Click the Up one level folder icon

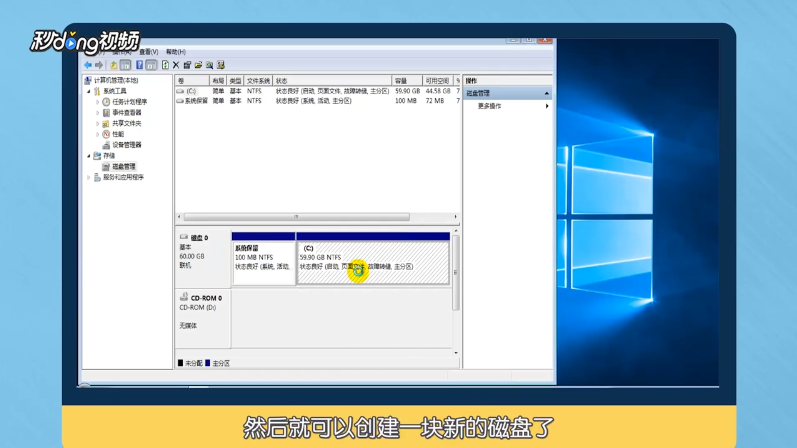pos(113,65)
